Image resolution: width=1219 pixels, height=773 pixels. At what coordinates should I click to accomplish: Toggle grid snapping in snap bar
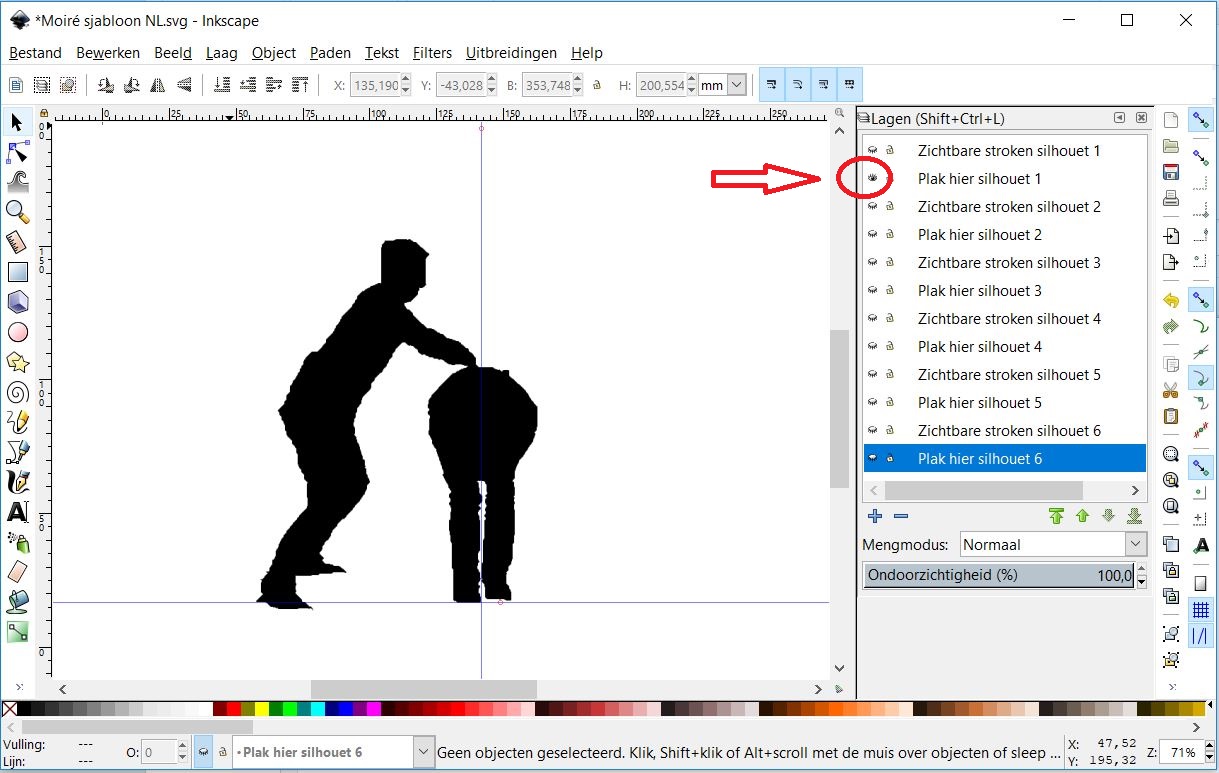1201,609
